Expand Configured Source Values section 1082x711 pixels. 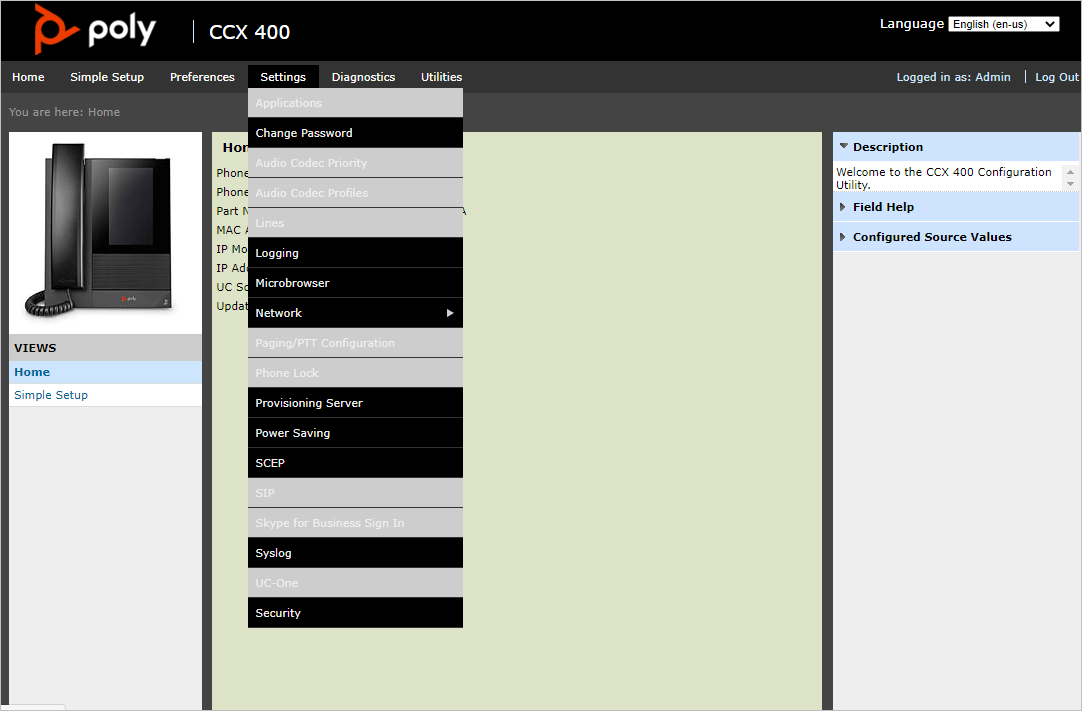956,237
